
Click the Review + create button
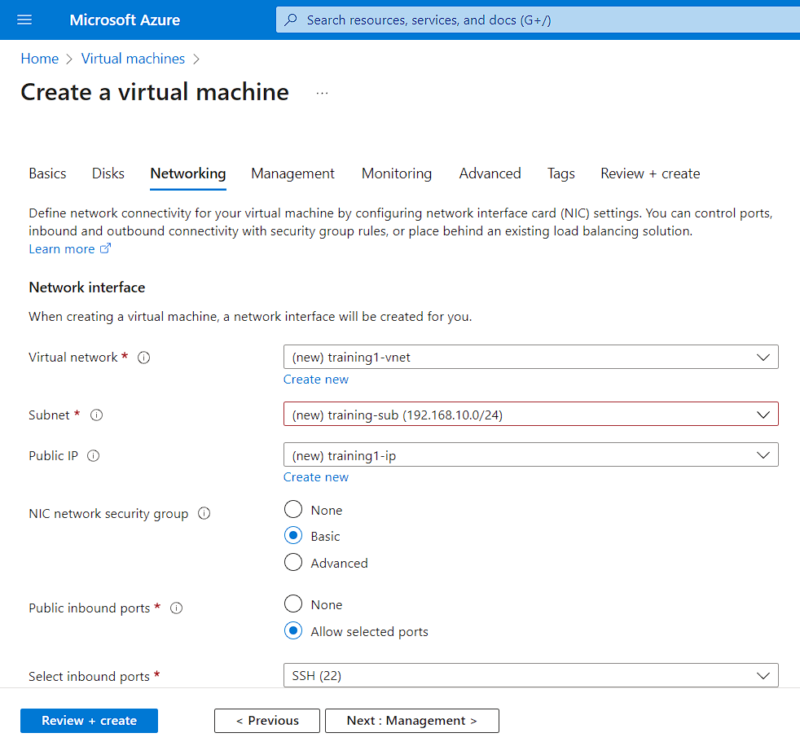(88, 720)
